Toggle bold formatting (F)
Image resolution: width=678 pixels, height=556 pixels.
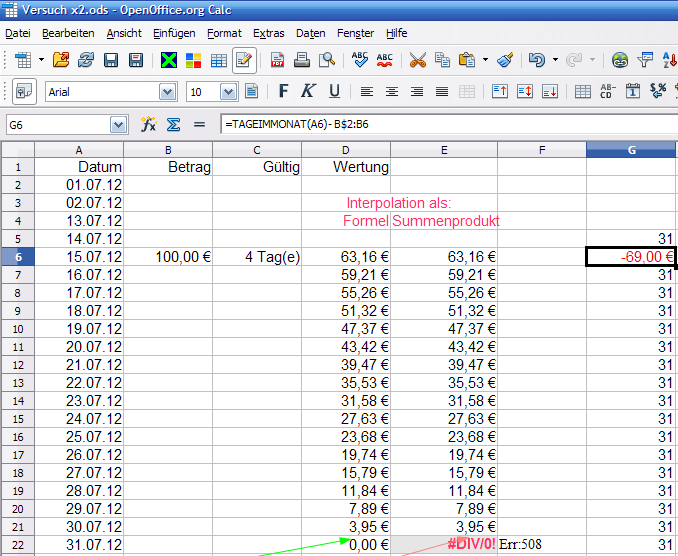(283, 92)
